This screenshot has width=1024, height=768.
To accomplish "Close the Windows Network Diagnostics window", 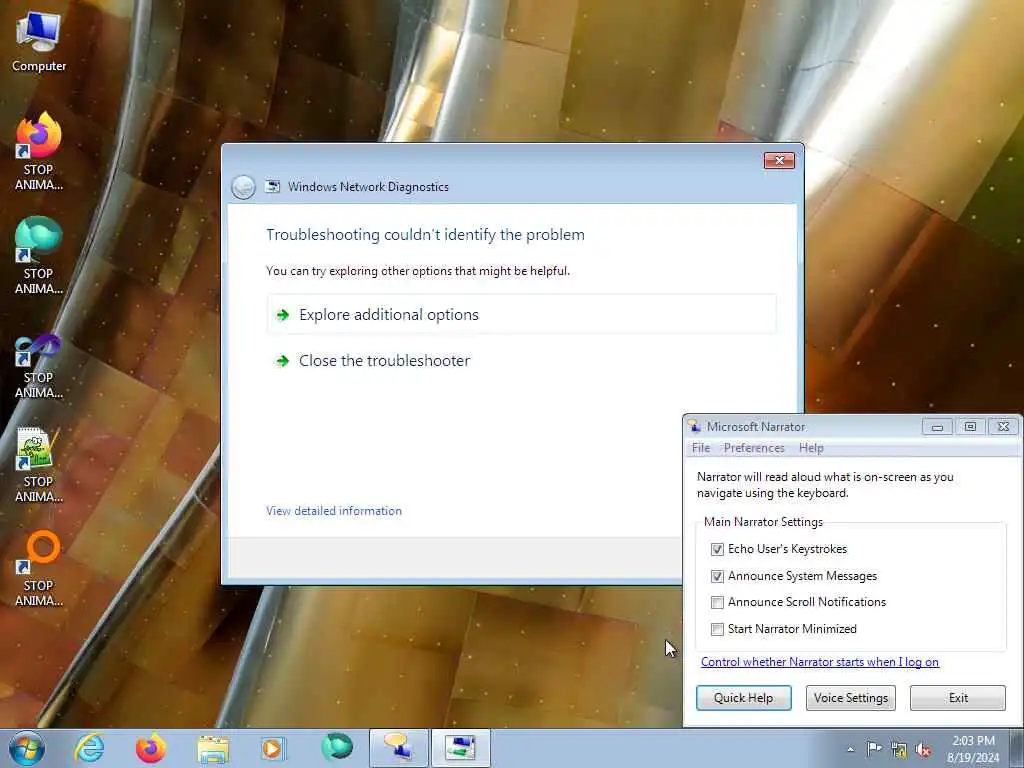I will pyautogui.click(x=779, y=161).
